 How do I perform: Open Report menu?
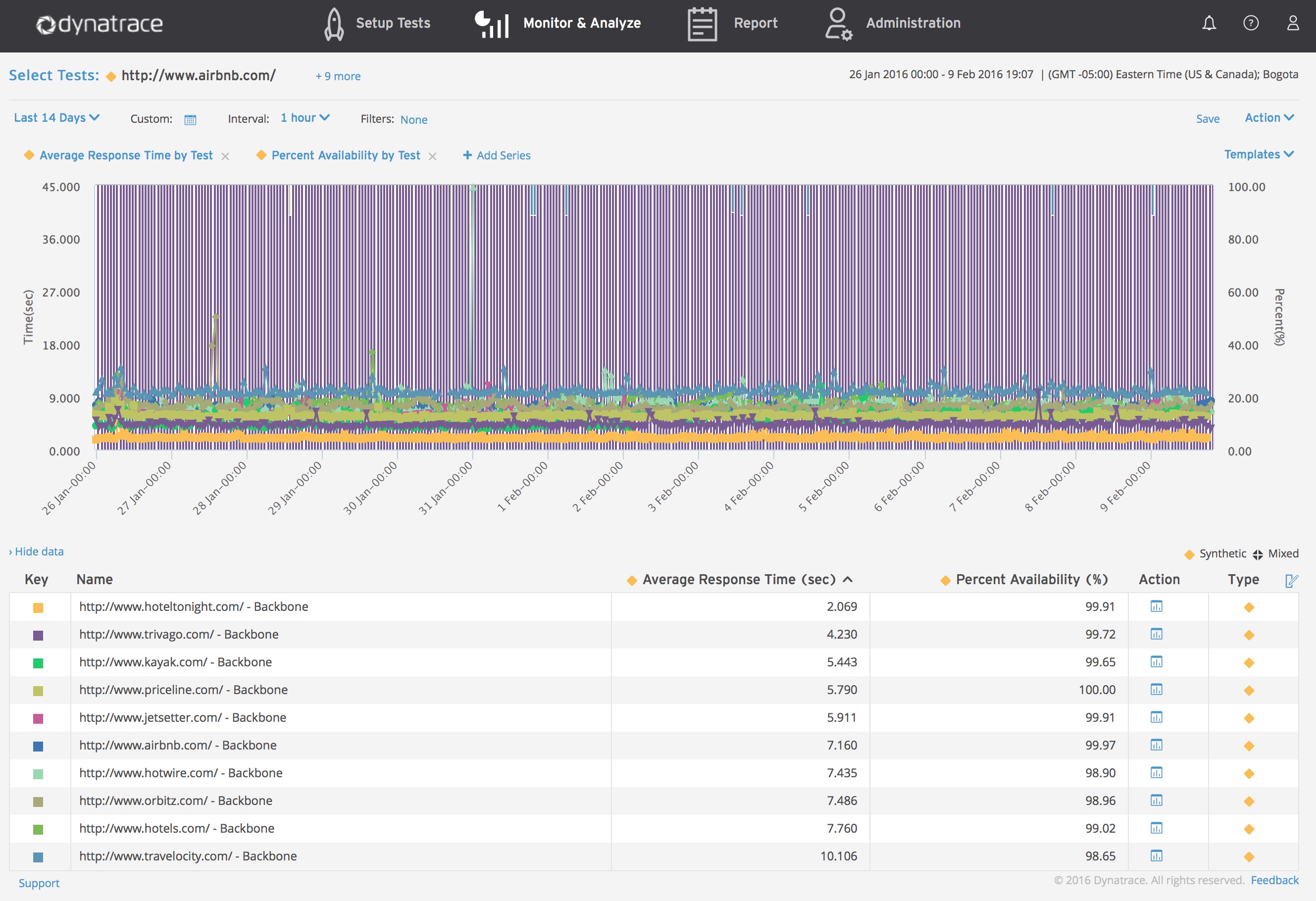(756, 23)
